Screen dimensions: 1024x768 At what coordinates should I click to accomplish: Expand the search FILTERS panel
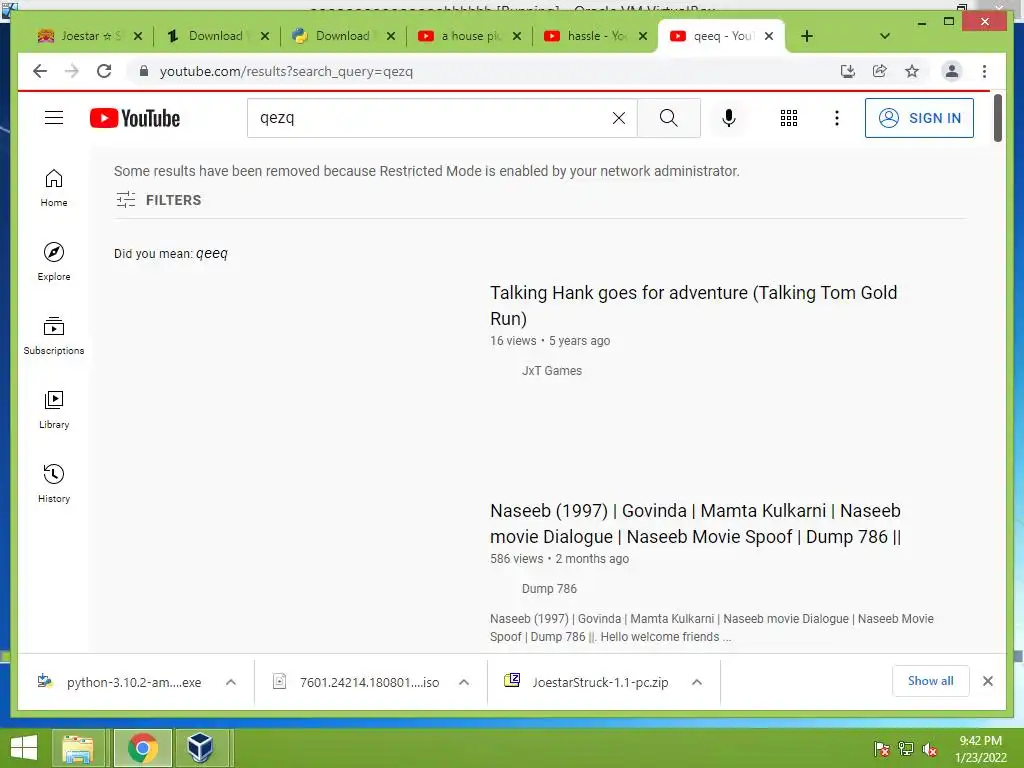click(158, 200)
